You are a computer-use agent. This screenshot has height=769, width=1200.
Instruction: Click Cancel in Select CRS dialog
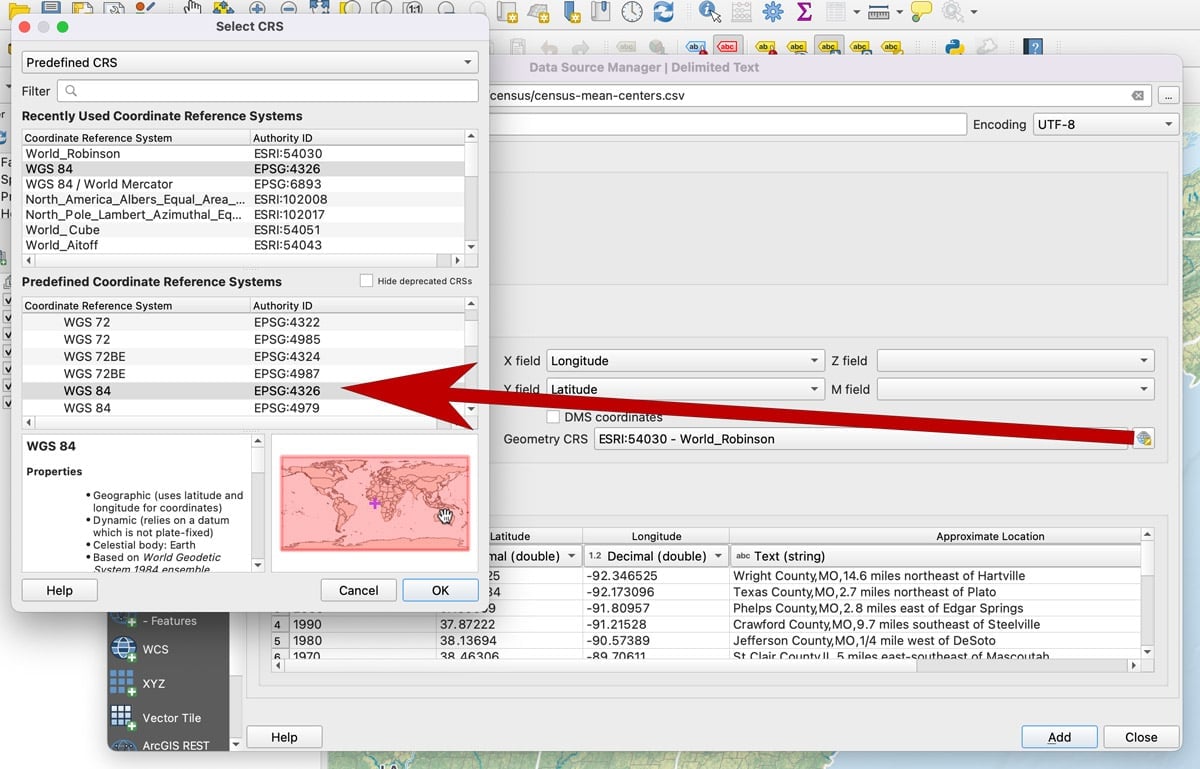click(x=358, y=590)
